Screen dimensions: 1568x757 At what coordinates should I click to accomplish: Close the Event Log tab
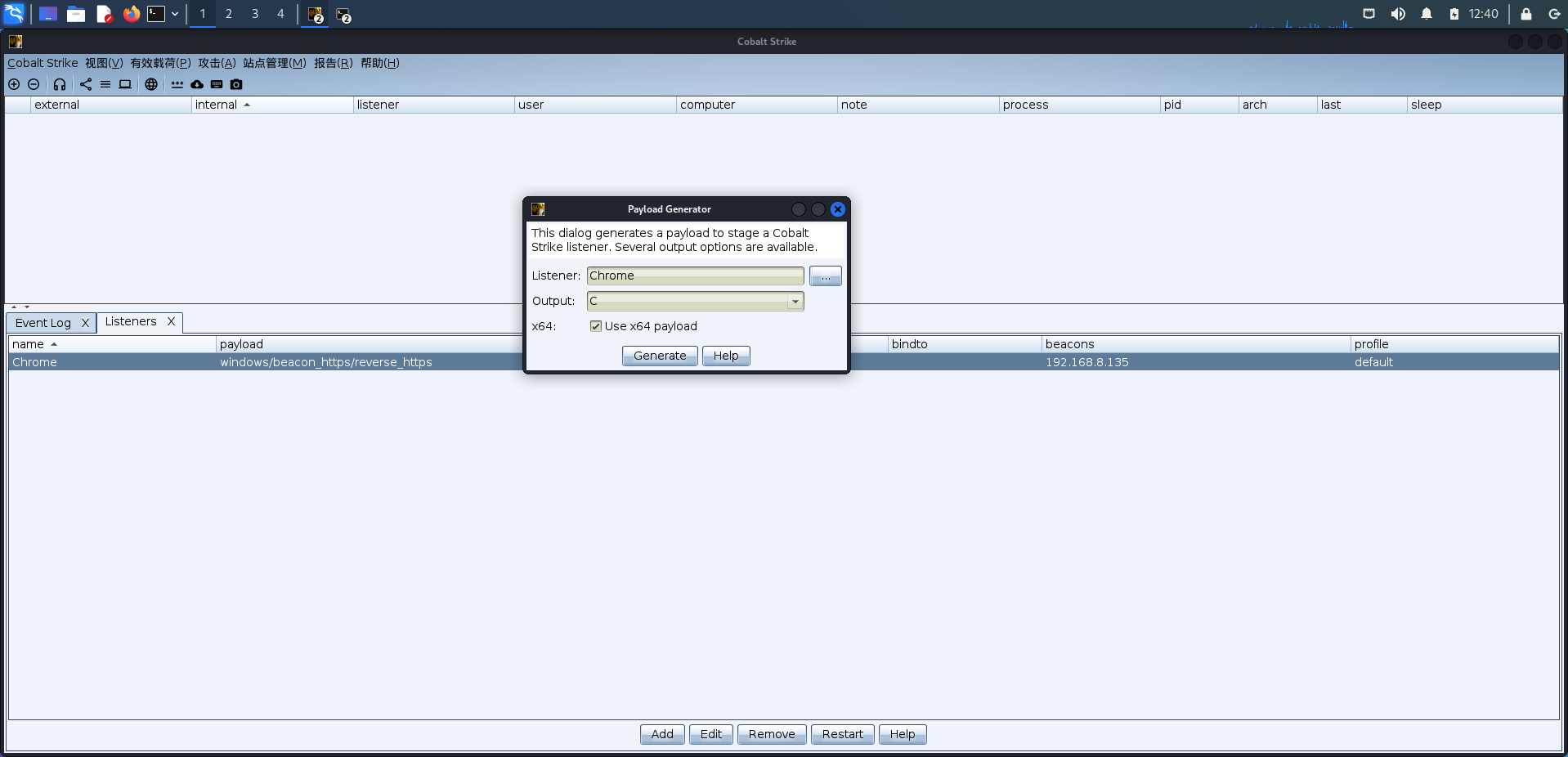point(85,323)
